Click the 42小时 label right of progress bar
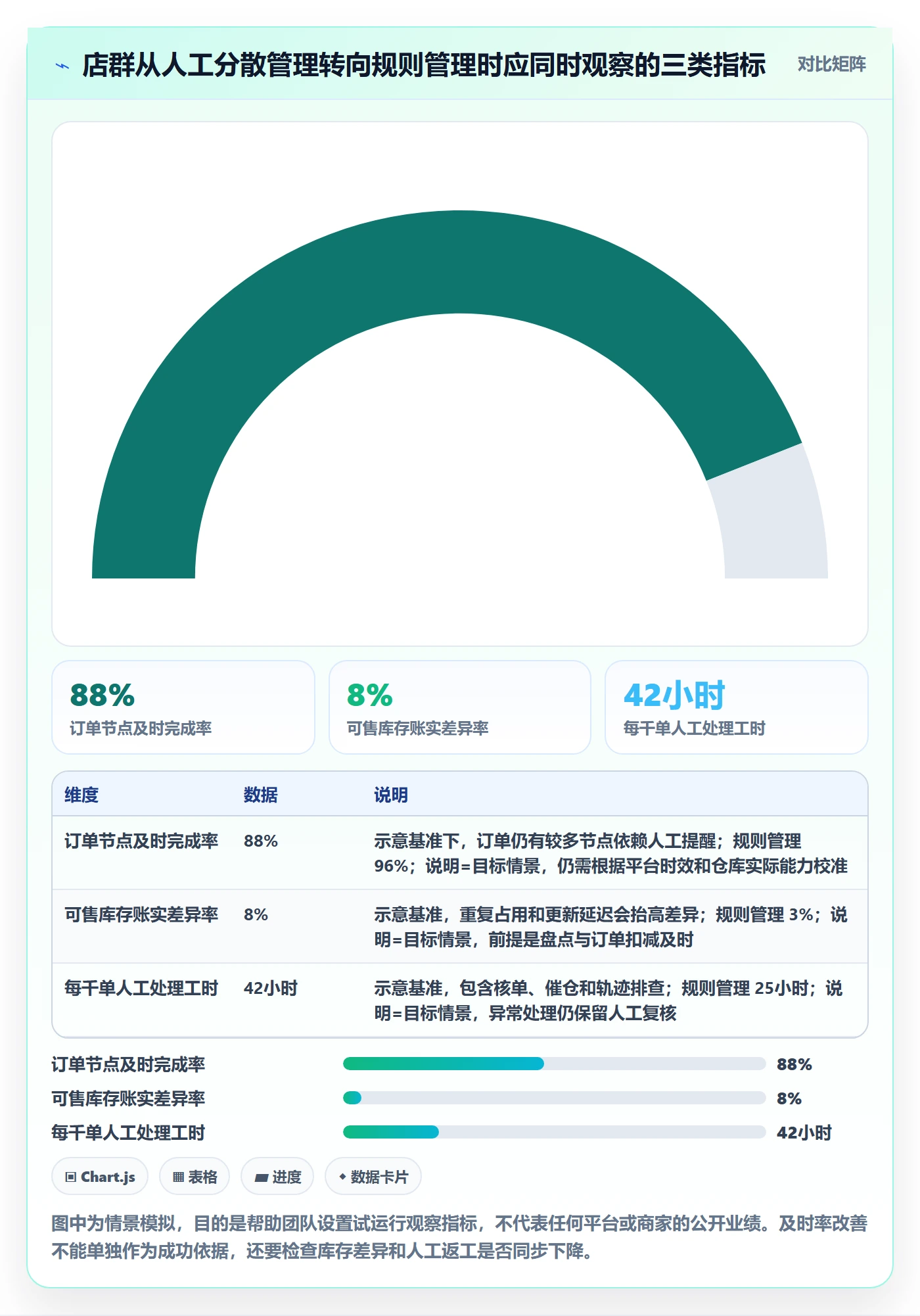The width and height of the screenshot is (920, 1316). (x=804, y=1133)
